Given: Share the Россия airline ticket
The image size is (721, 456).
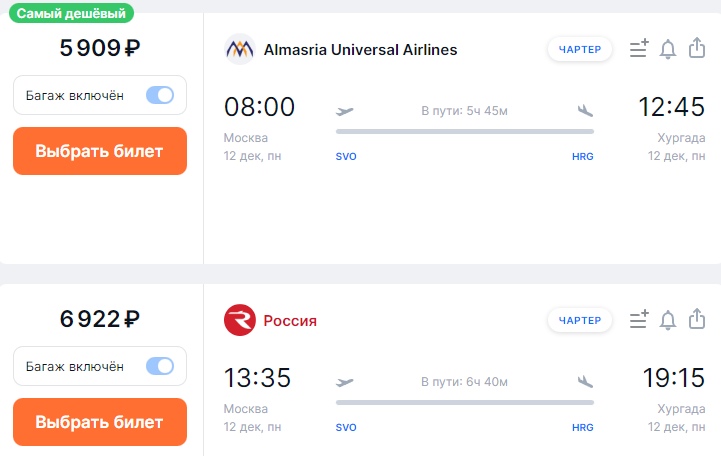Looking at the screenshot, I should click(x=698, y=319).
